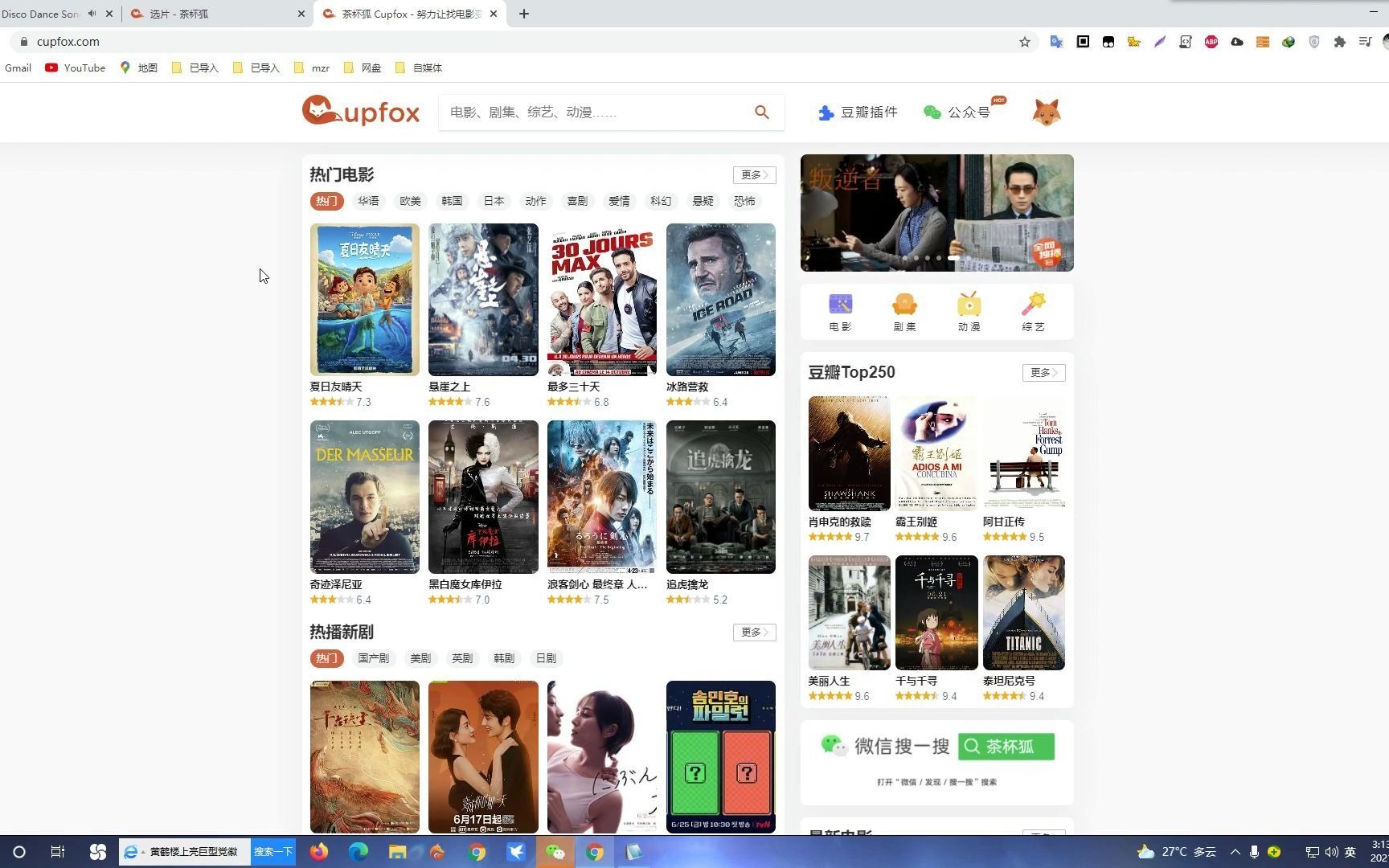The image size is (1389, 868).
Task: Select 日本 movie filter
Action: [494, 201]
